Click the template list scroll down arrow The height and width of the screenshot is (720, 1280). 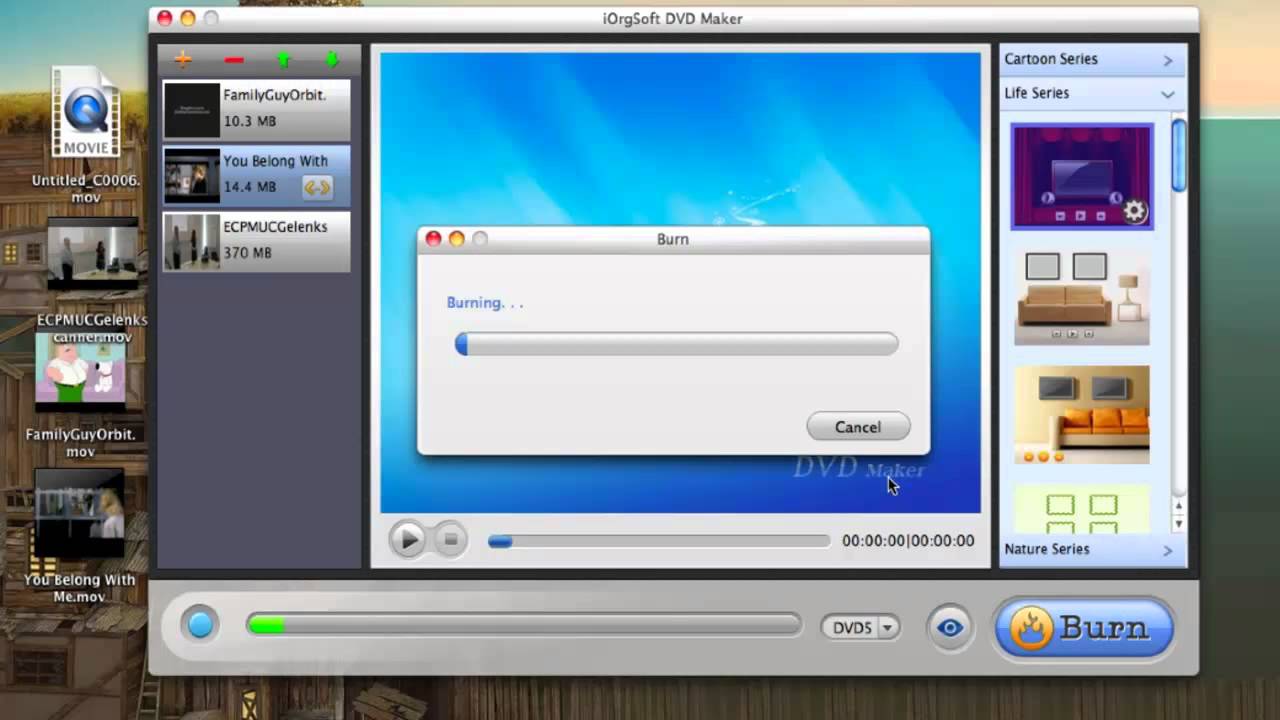click(1179, 524)
